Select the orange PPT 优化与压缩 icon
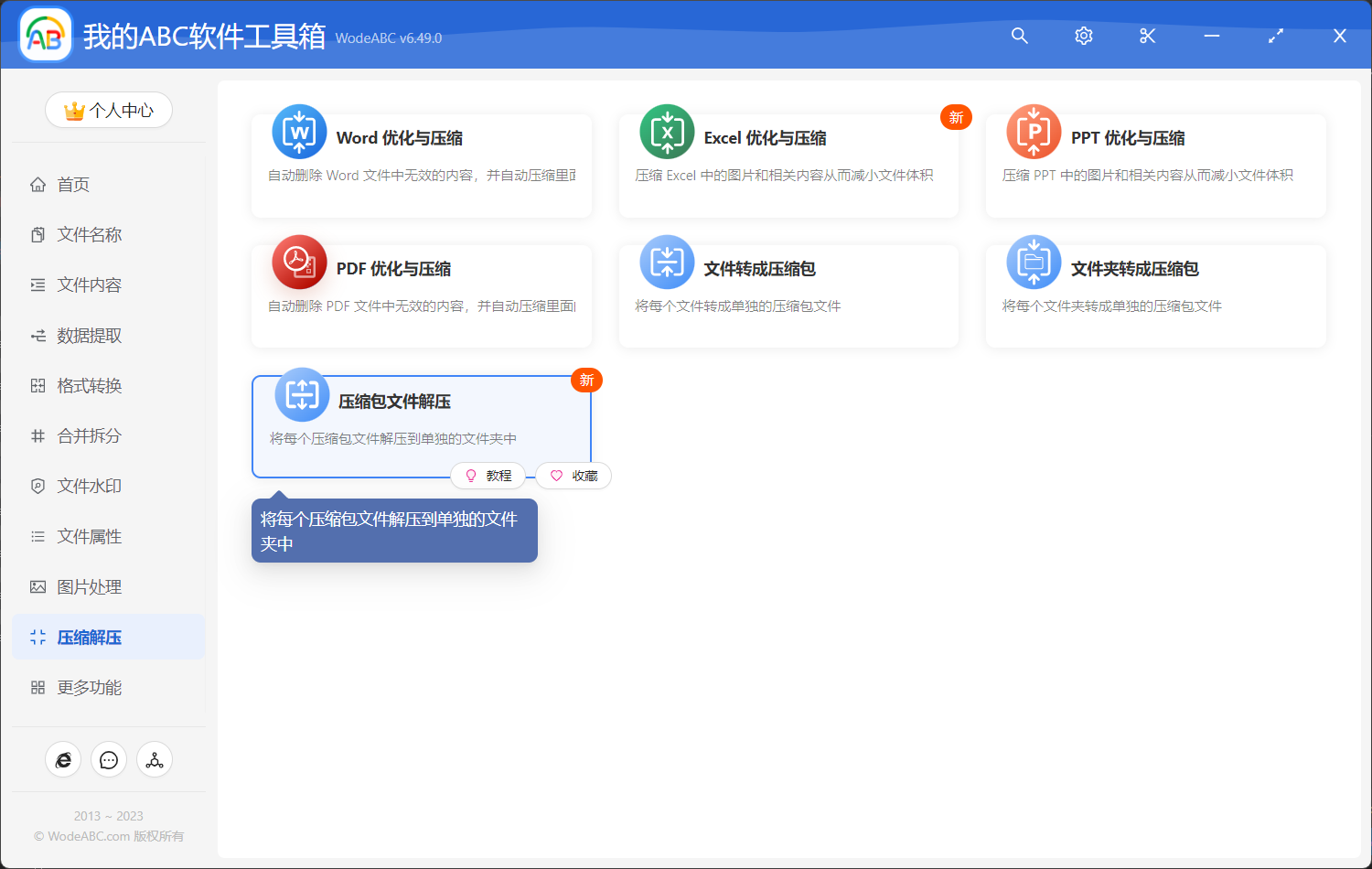 [x=1034, y=133]
